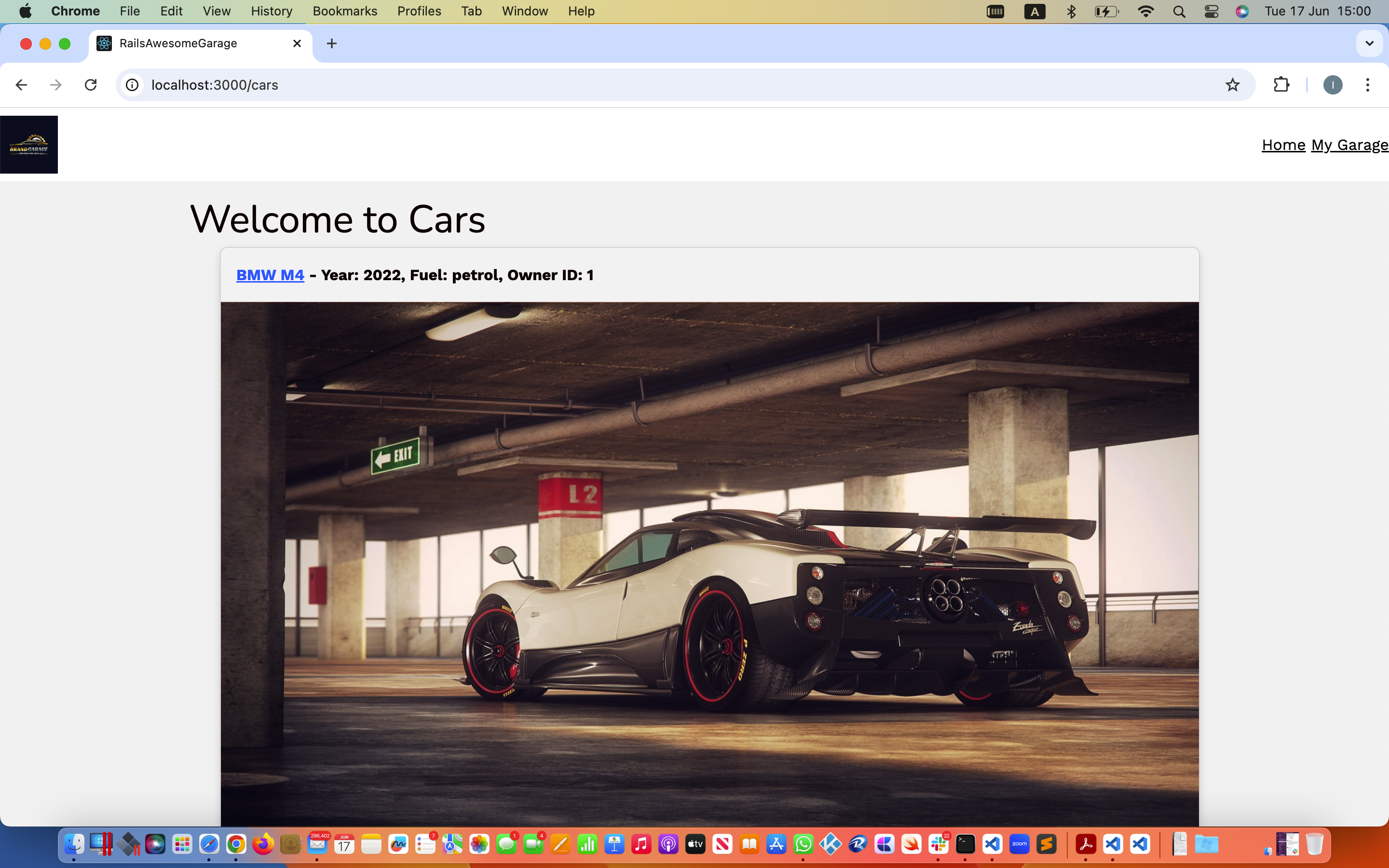
Task: Open Siri from the menu bar
Action: [1242, 12]
